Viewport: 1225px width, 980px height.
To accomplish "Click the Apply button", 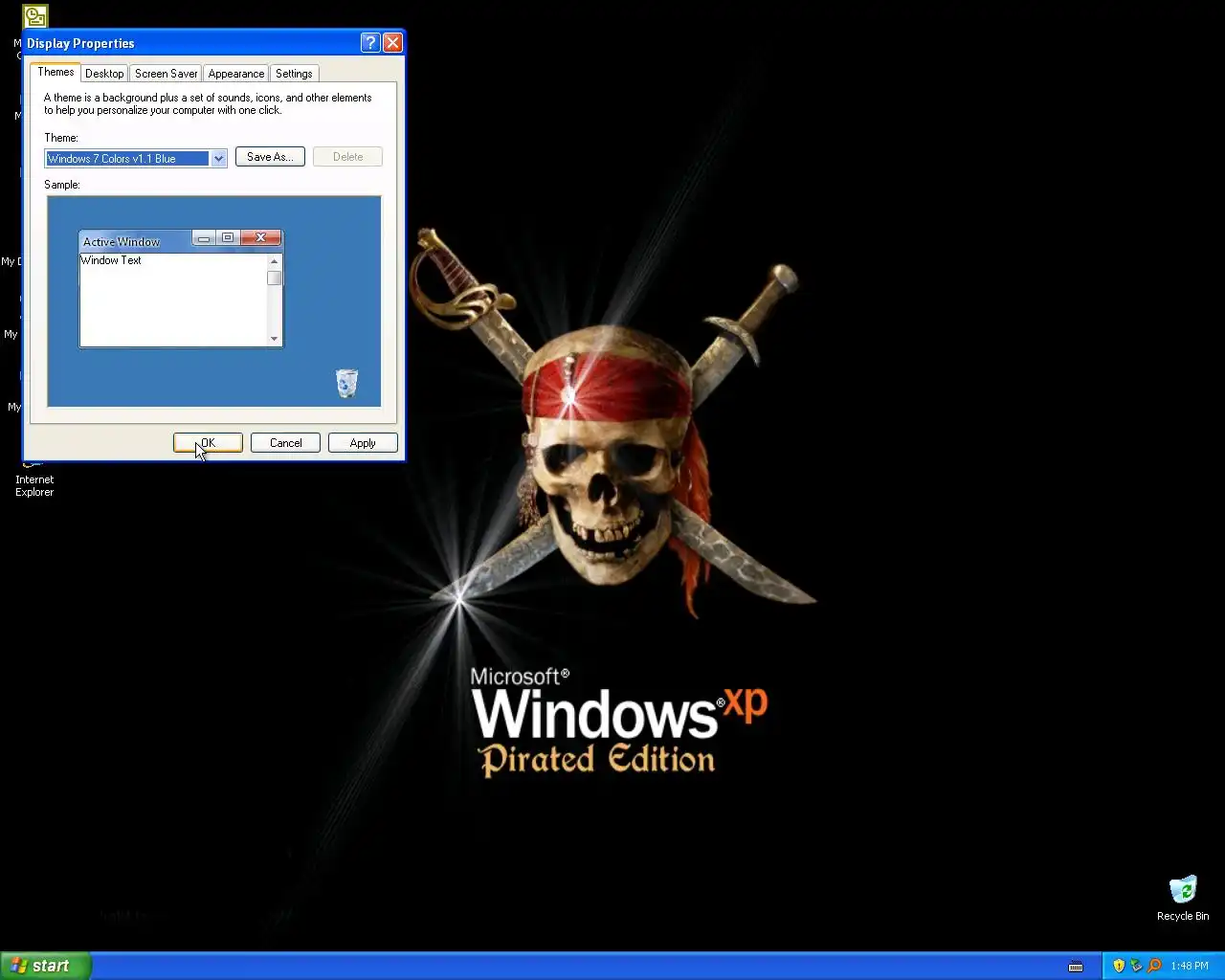I will pos(363,443).
